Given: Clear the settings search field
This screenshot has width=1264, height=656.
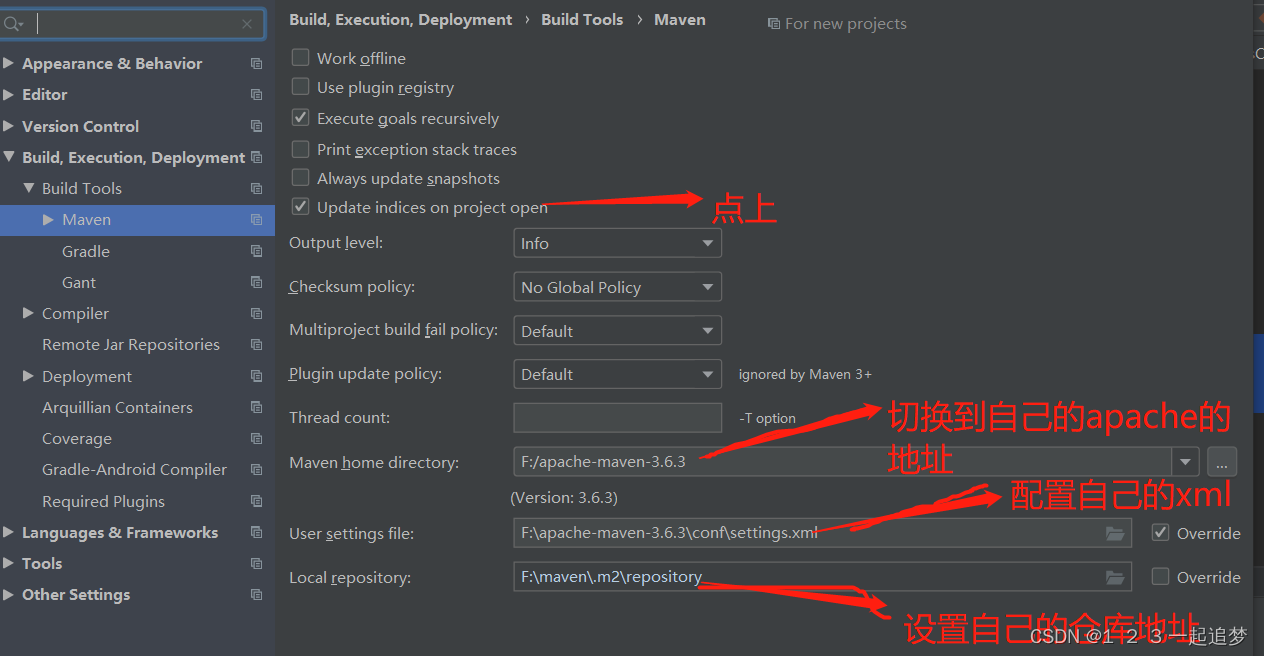Looking at the screenshot, I should pyautogui.click(x=247, y=24).
